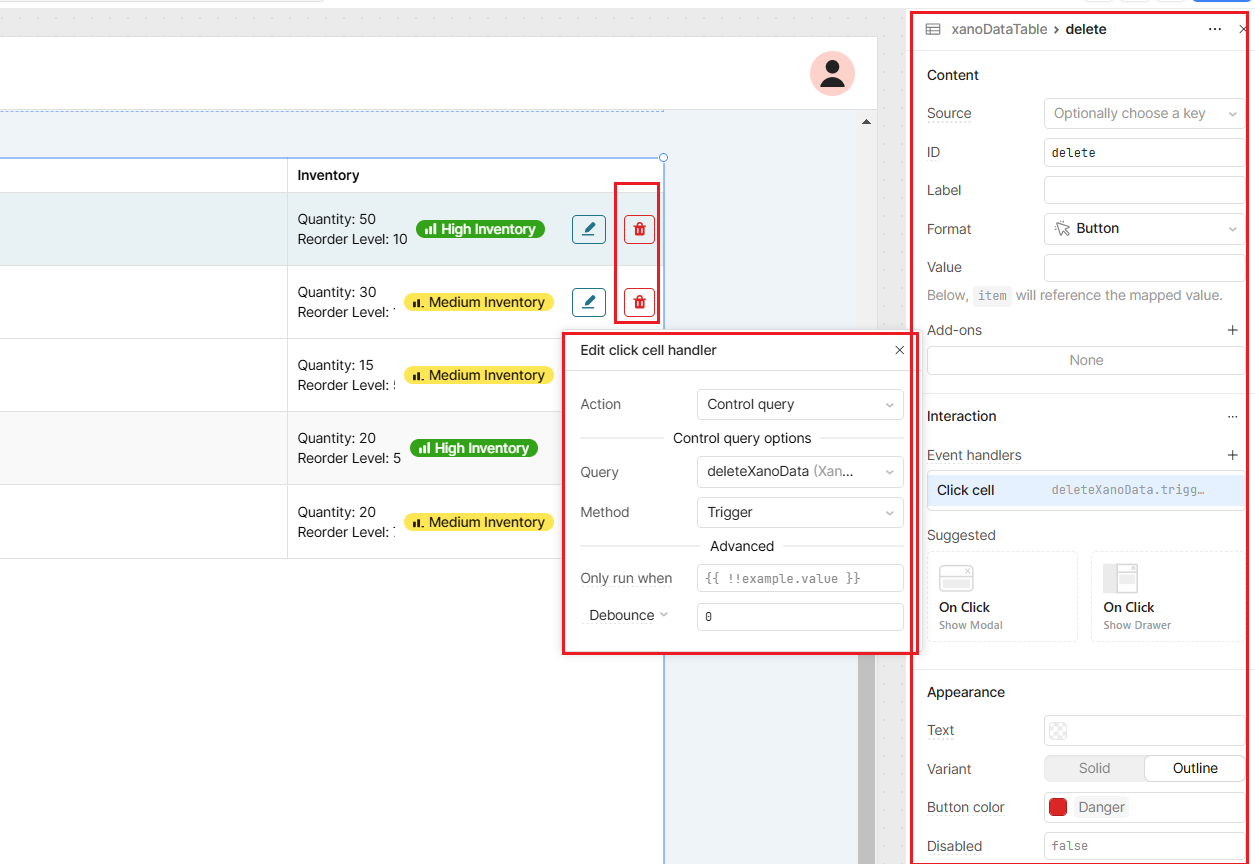Screen dimensions: 1255x864
Task: Click the Quantity: 15 cell text
Action: pos(336,365)
